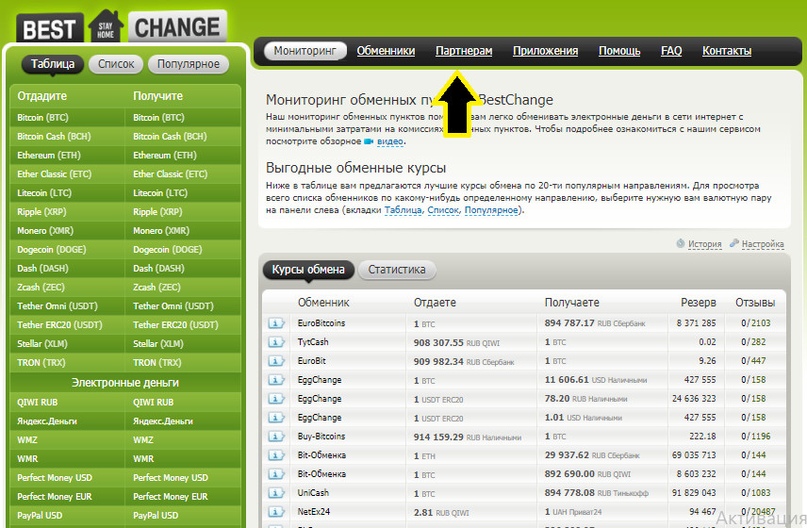Switch to the Популярное tab

click(x=188, y=64)
